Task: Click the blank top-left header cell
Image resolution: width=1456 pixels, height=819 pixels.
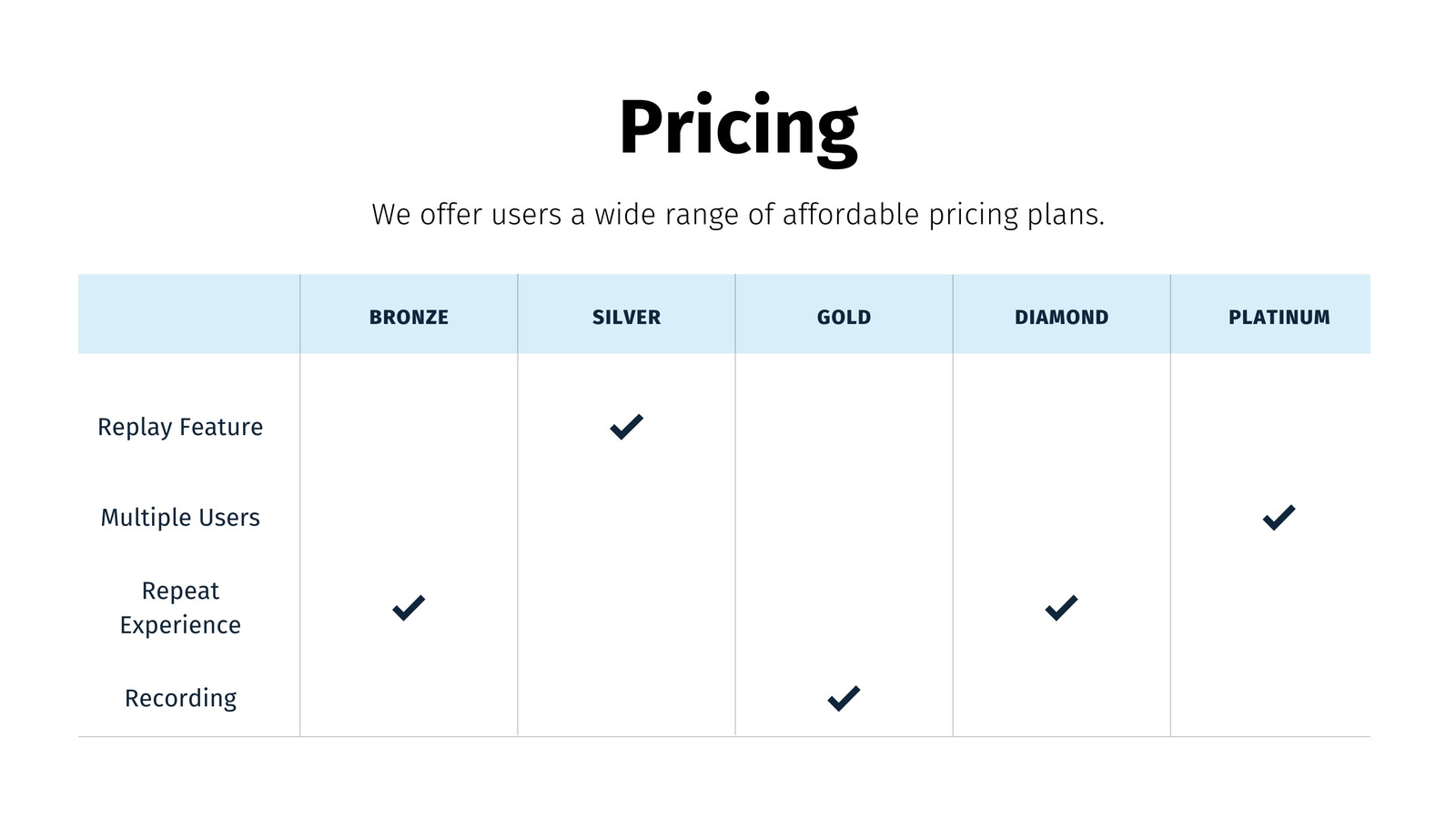Action: (189, 314)
